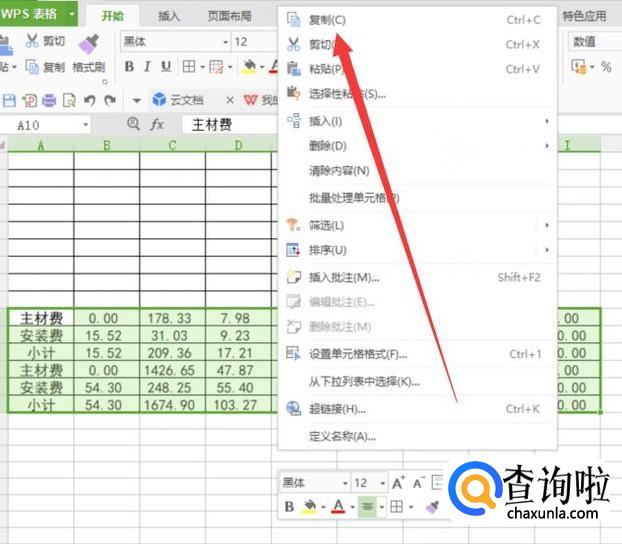Viewport: 622px width, 544px height.
Task: Choose Define Name (定义名称)
Action: pyautogui.click(x=415, y=436)
